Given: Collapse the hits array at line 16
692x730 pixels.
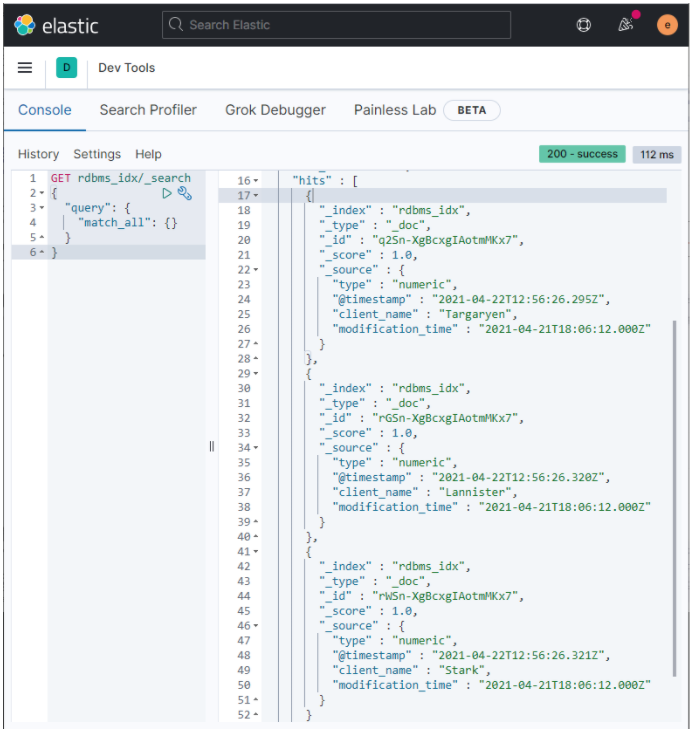Looking at the screenshot, I should [x=255, y=180].
